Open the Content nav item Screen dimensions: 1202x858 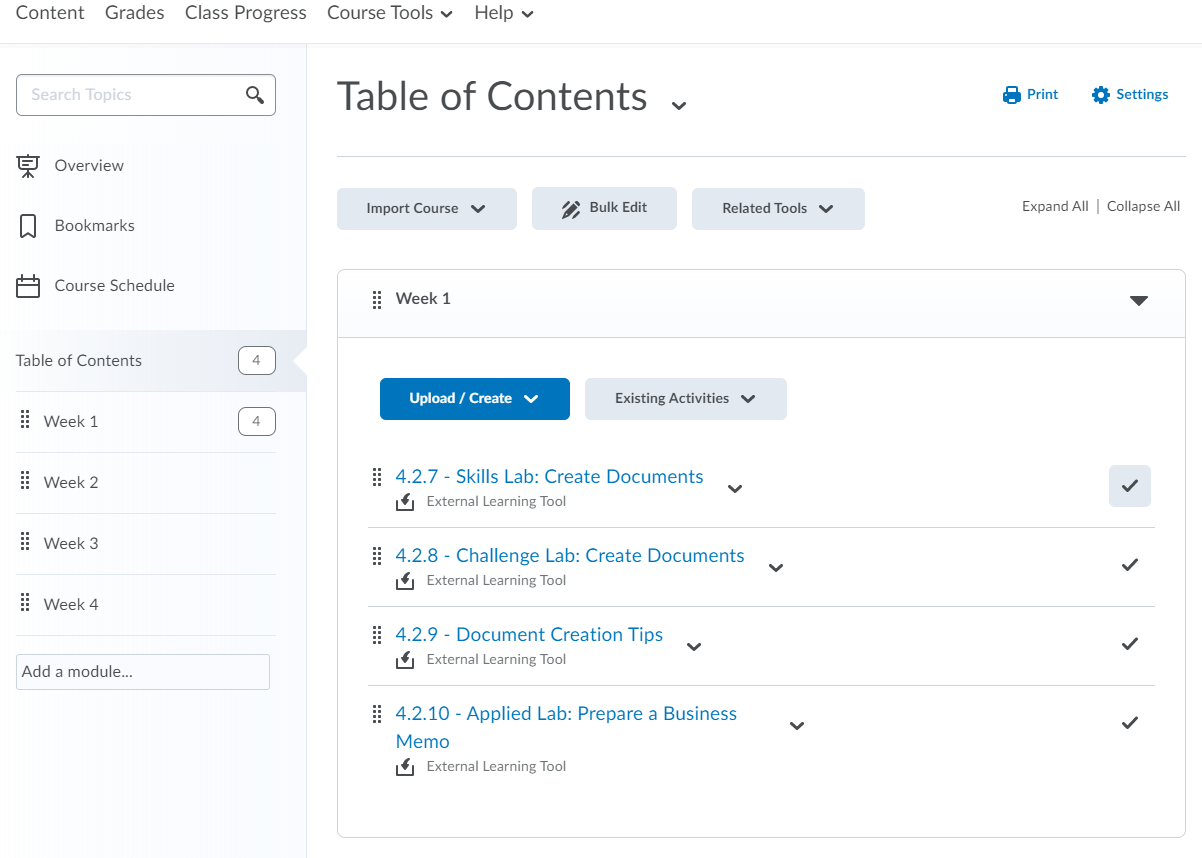point(50,13)
